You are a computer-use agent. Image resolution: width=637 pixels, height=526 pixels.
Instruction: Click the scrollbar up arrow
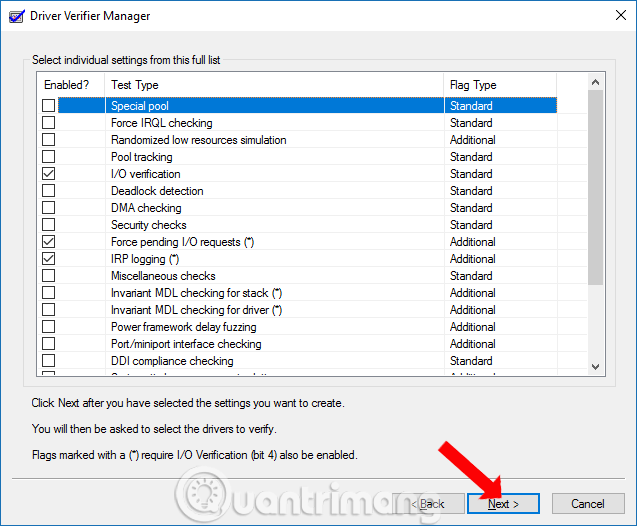[x=596, y=82]
